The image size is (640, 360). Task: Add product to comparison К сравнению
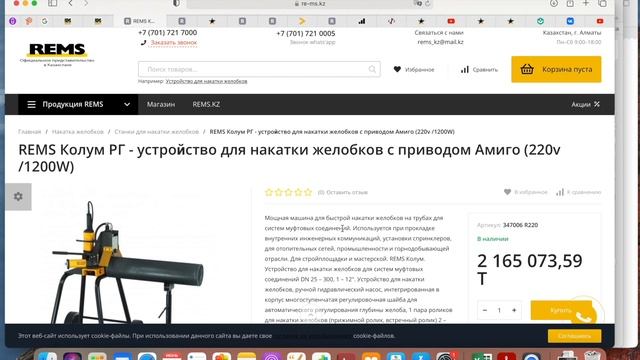click(579, 192)
